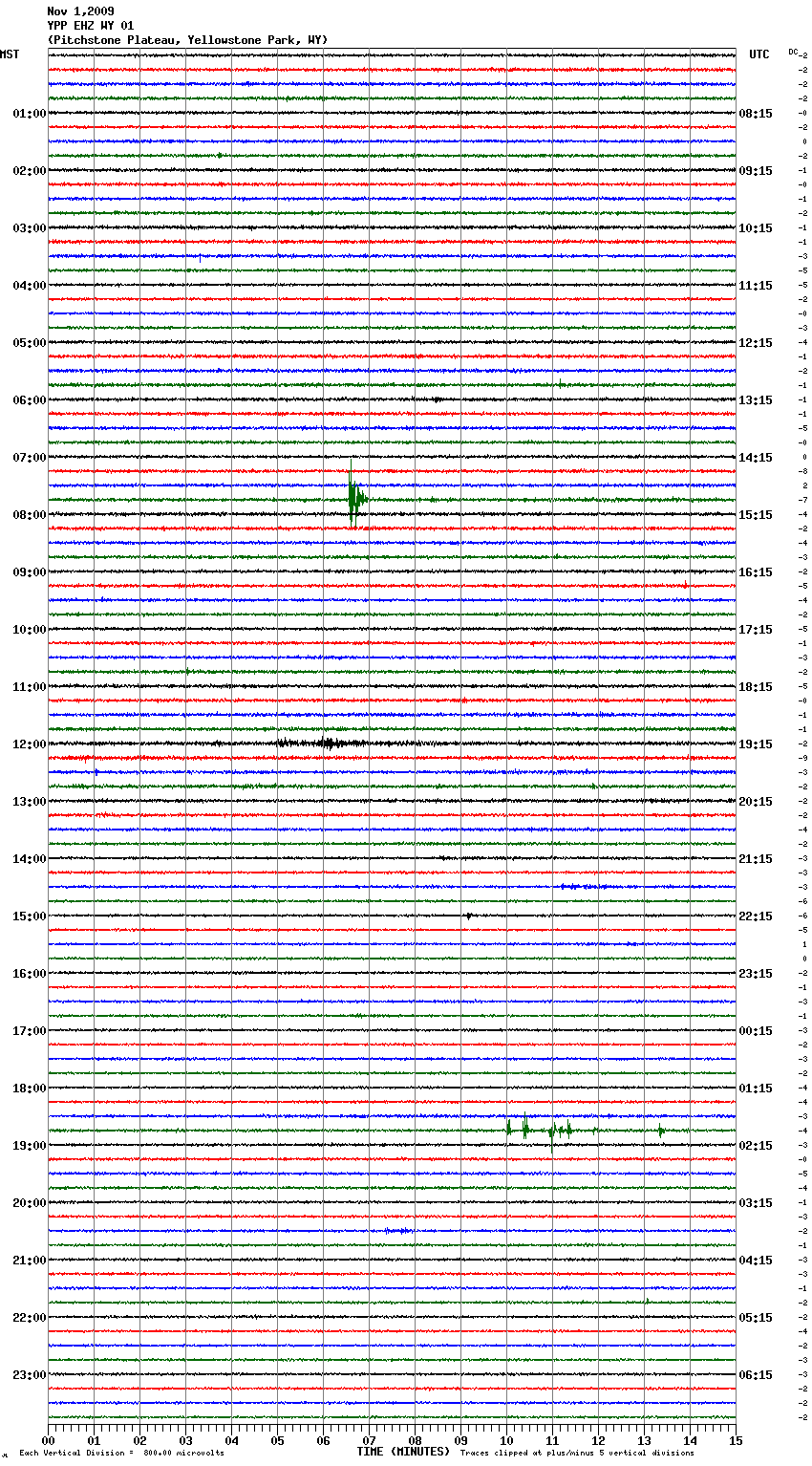Click the '03:00' MST row label
812x1466 pixels.
click(x=29, y=228)
